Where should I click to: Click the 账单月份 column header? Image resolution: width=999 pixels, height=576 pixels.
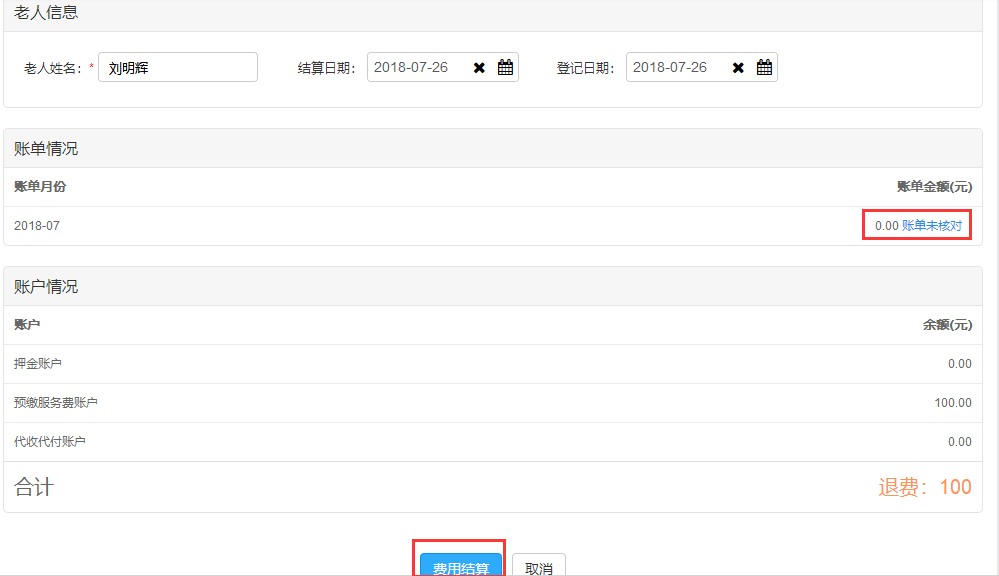(x=40, y=187)
